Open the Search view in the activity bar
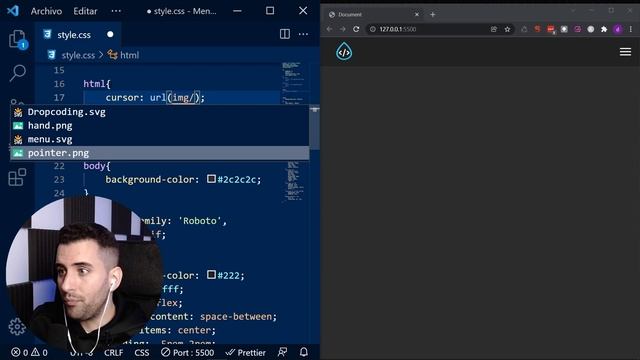The image size is (640, 360). coord(18,73)
